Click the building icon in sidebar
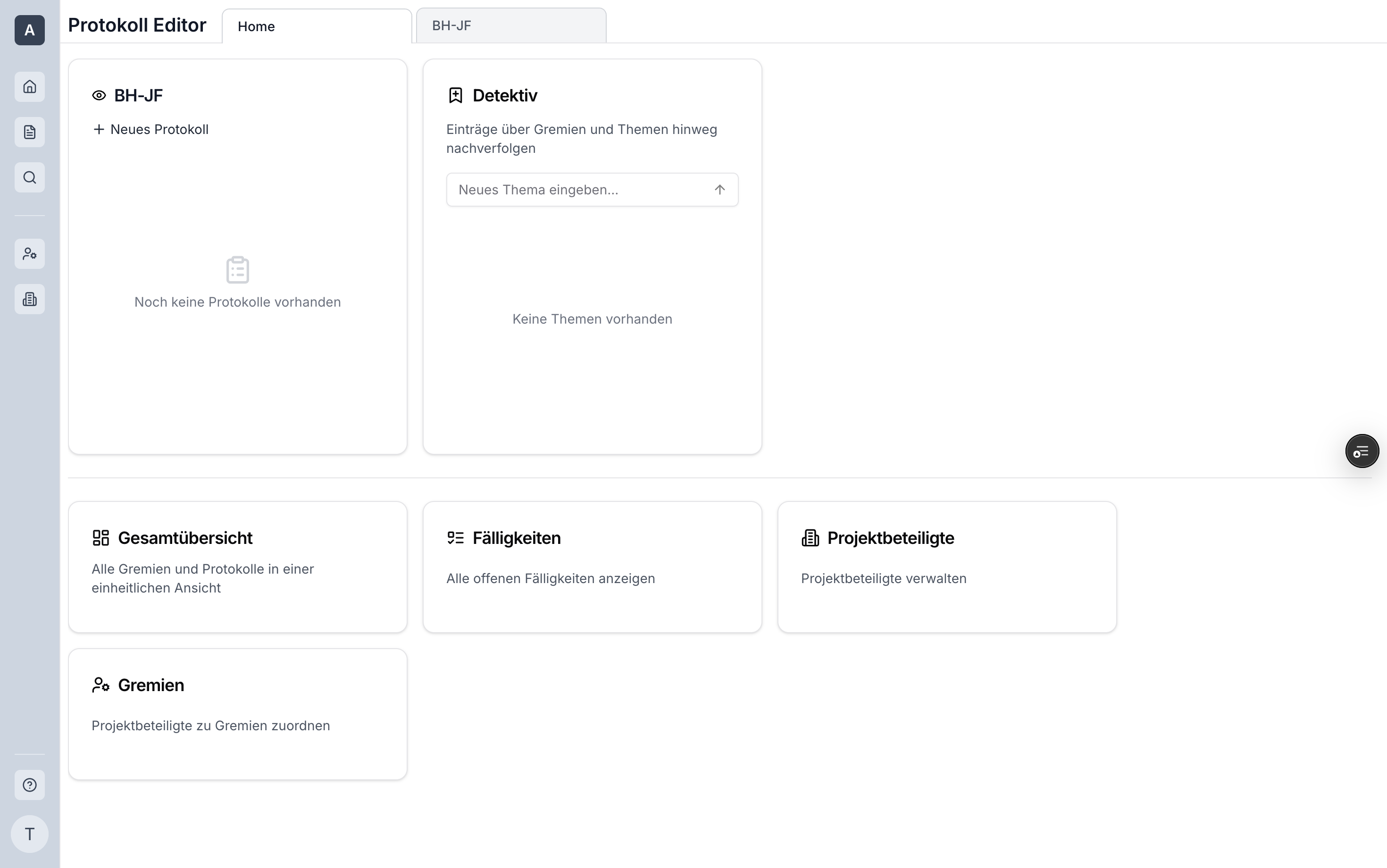Viewport: 1387px width, 868px height. (29, 299)
